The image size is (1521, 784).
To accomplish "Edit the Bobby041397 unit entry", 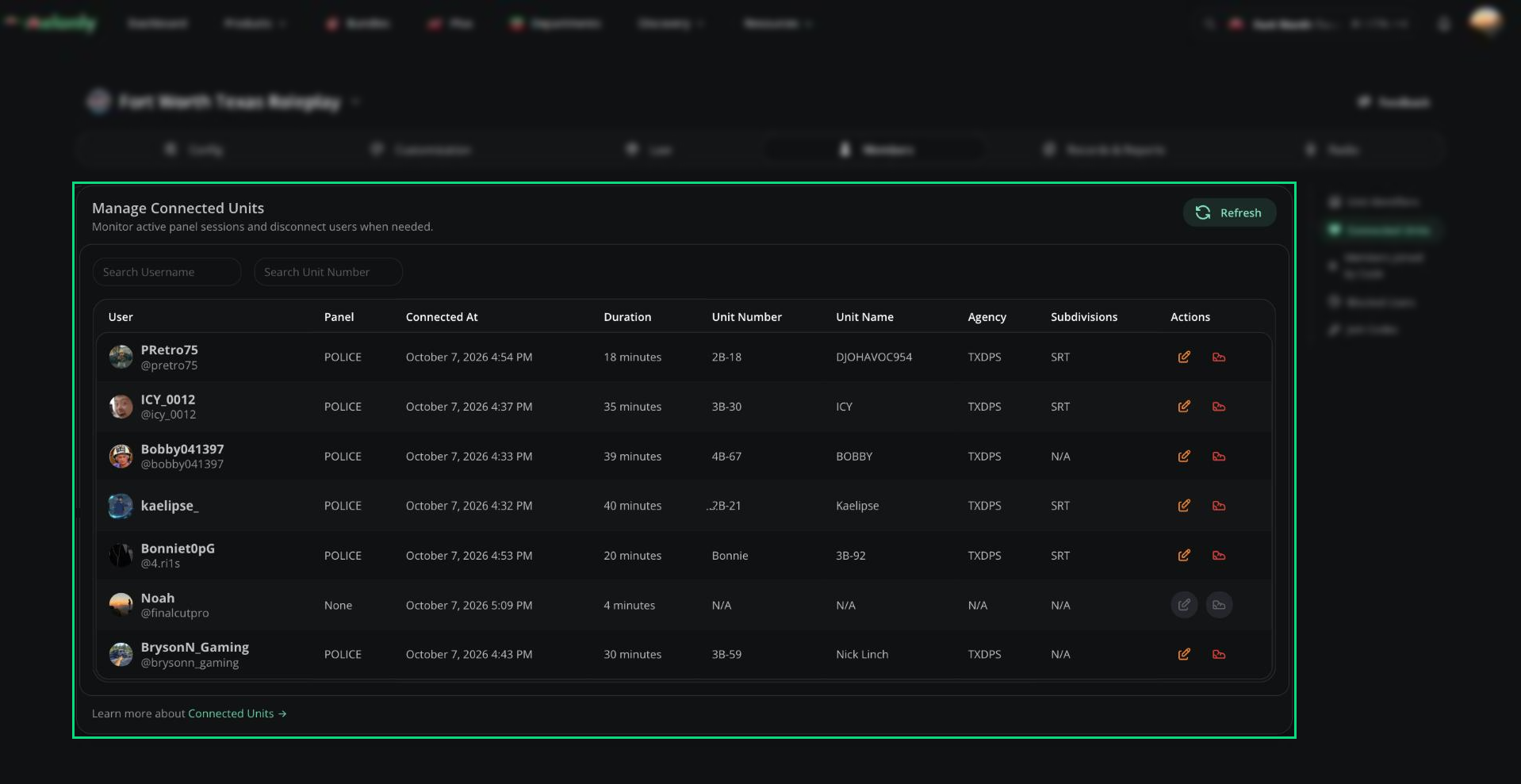I will (x=1184, y=456).
